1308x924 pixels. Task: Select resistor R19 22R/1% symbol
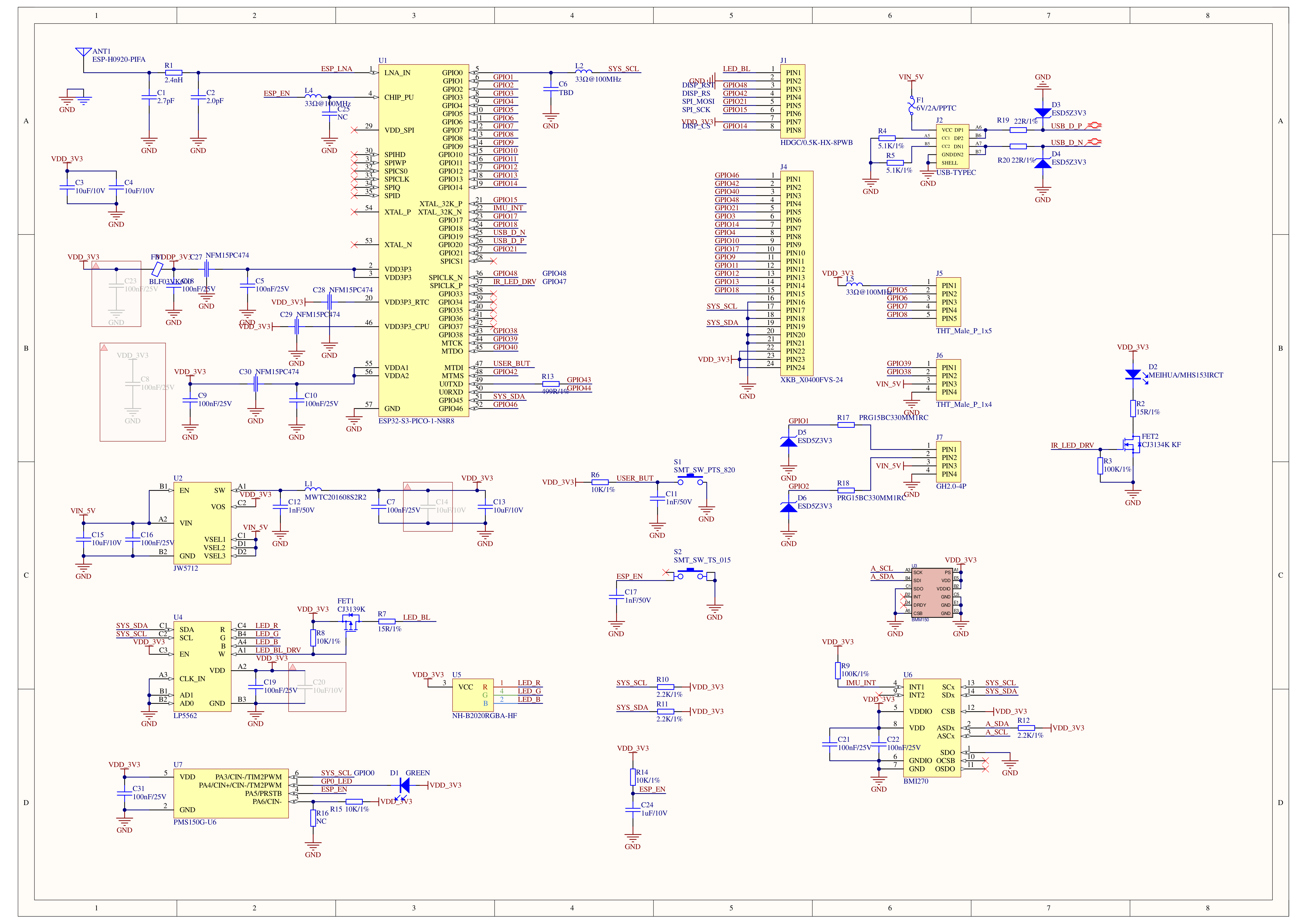(1018, 130)
